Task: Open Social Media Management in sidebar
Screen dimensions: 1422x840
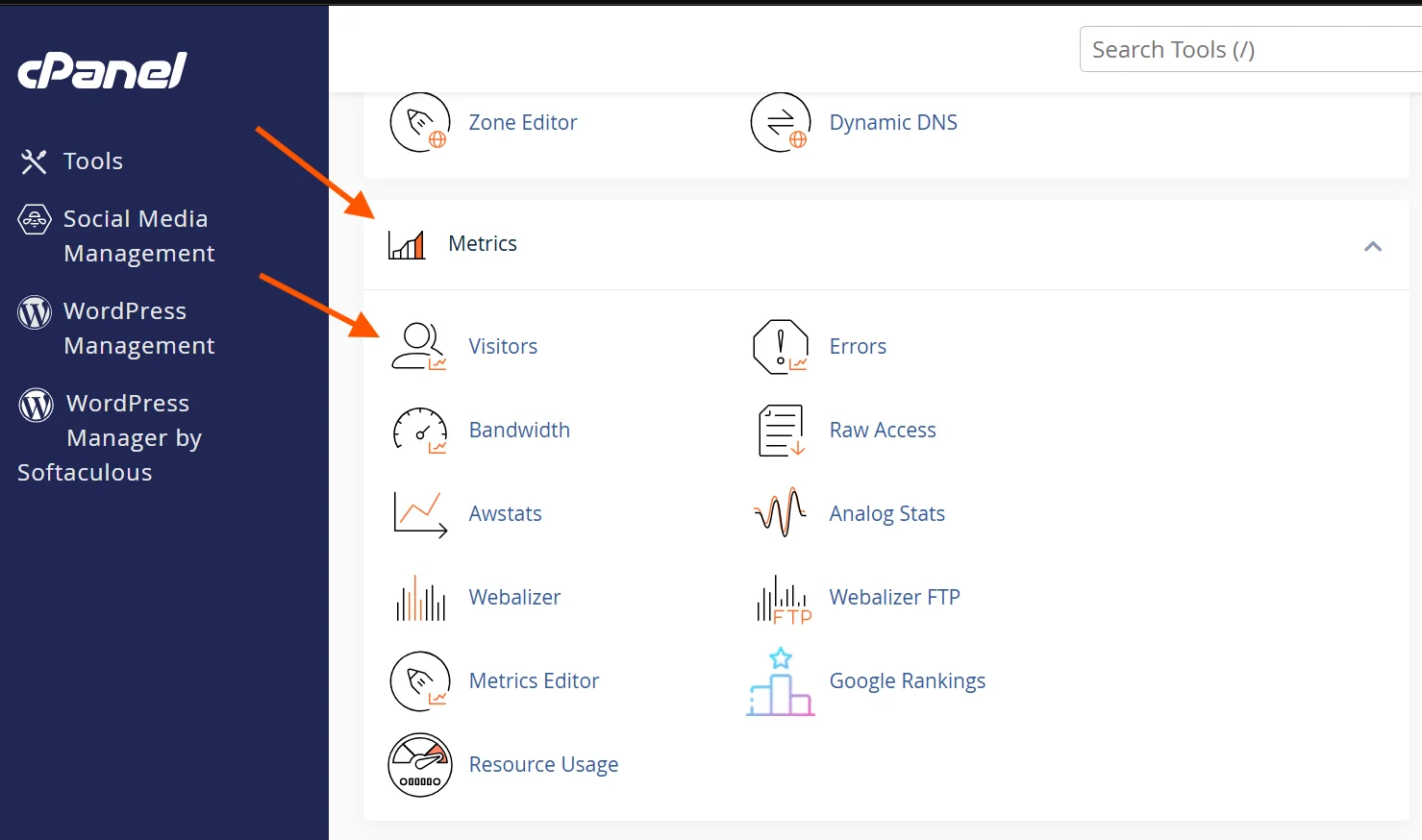Action: tap(135, 235)
